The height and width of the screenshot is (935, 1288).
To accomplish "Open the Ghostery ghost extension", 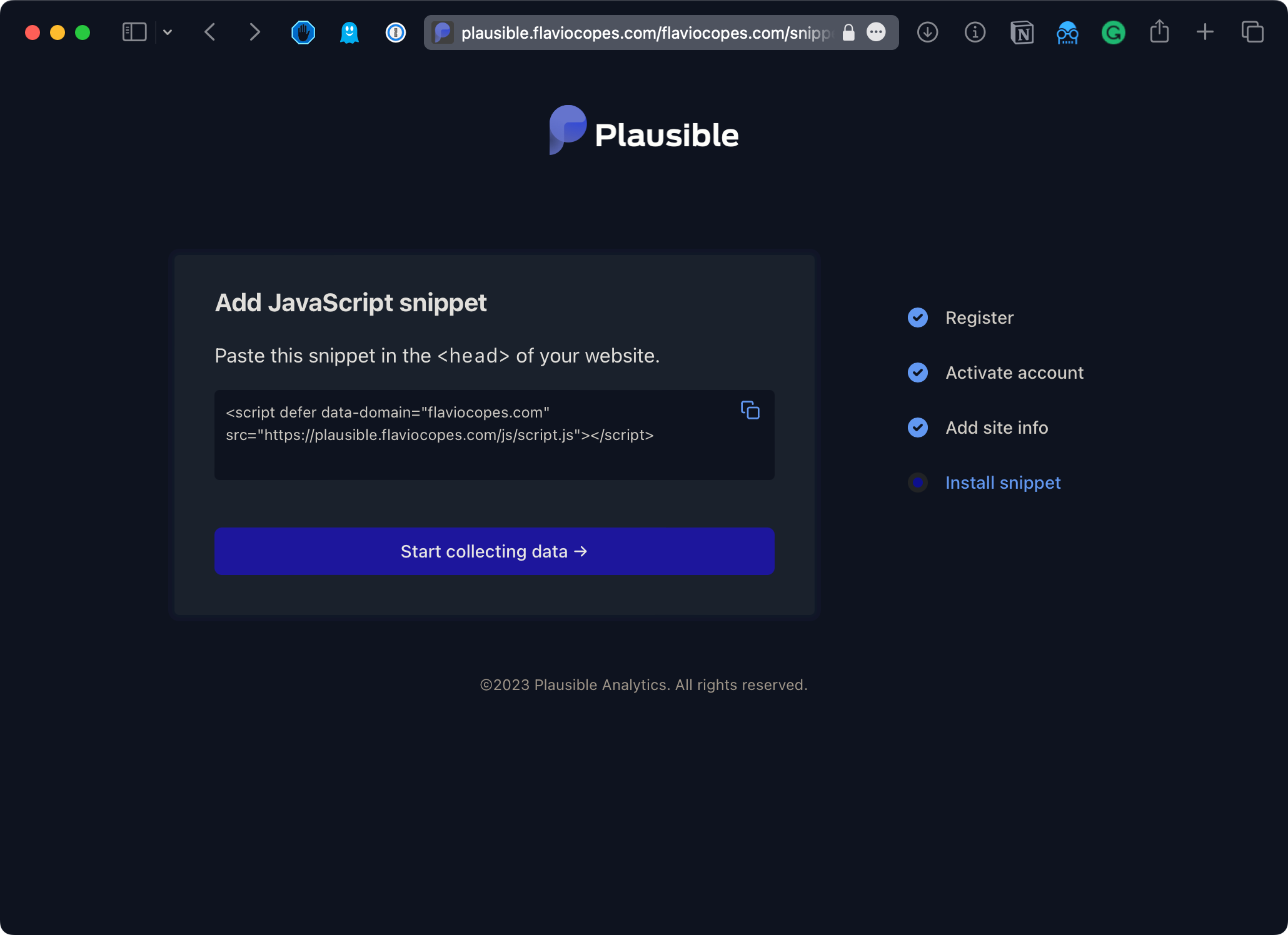I will [349, 32].
